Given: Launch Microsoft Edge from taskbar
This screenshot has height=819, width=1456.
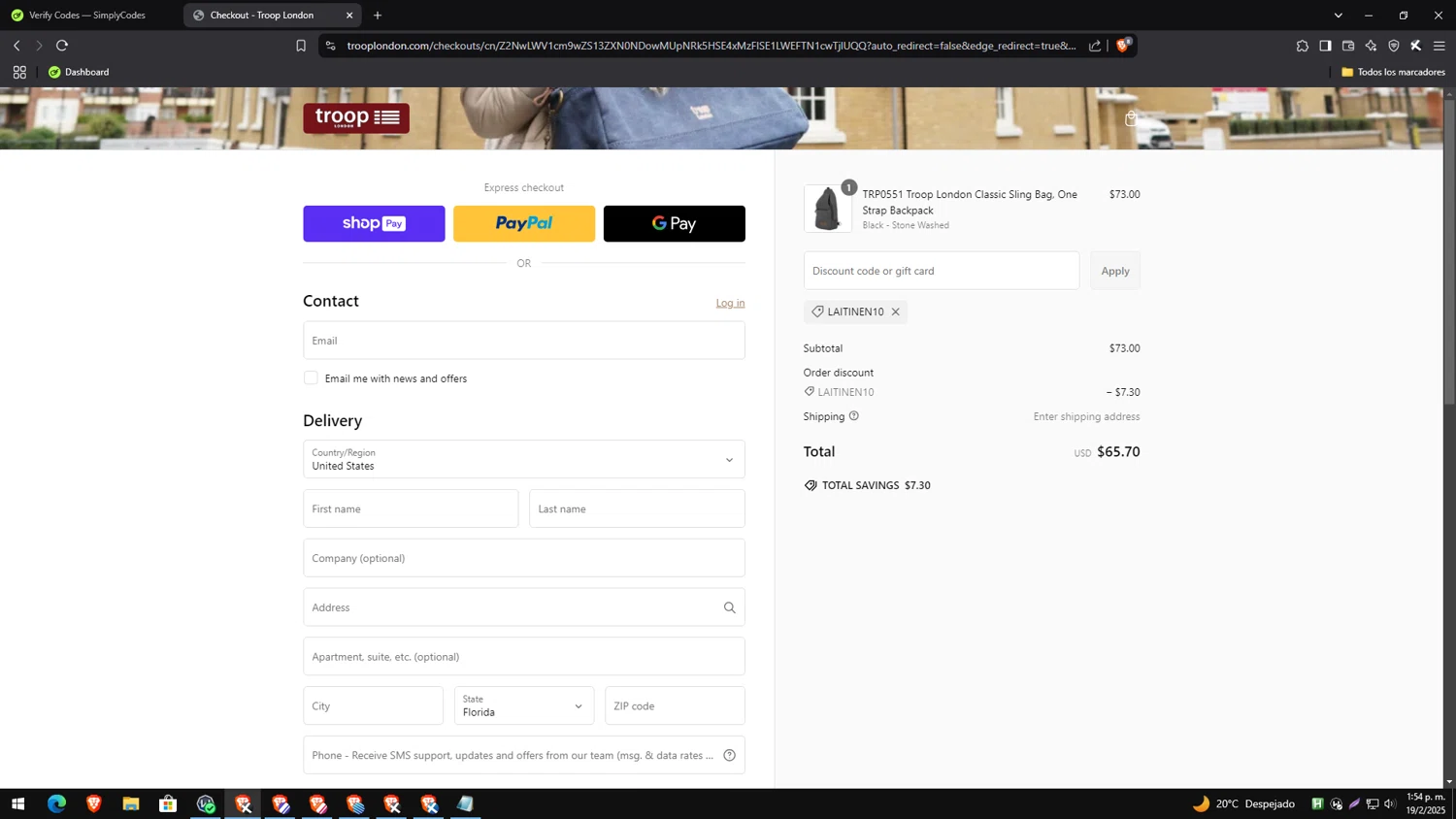Looking at the screenshot, I should coord(56,803).
